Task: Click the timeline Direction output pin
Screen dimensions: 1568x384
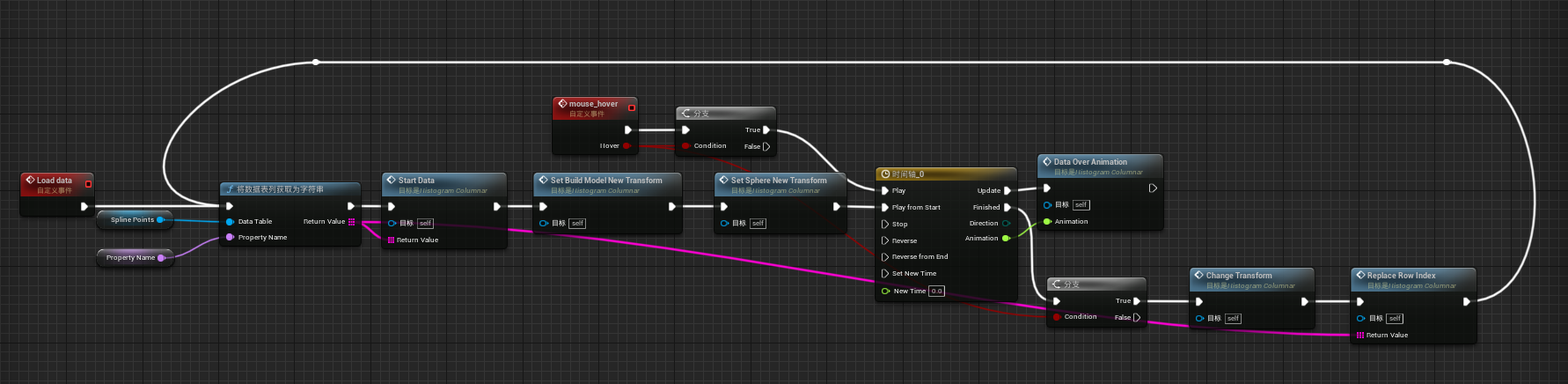Action: pos(1007,223)
